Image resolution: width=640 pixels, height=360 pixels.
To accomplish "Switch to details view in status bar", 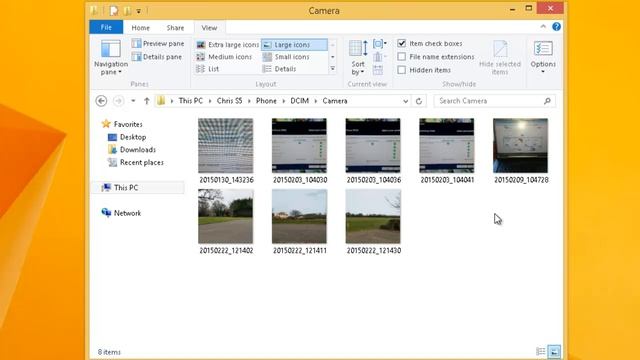I will [x=540, y=351].
